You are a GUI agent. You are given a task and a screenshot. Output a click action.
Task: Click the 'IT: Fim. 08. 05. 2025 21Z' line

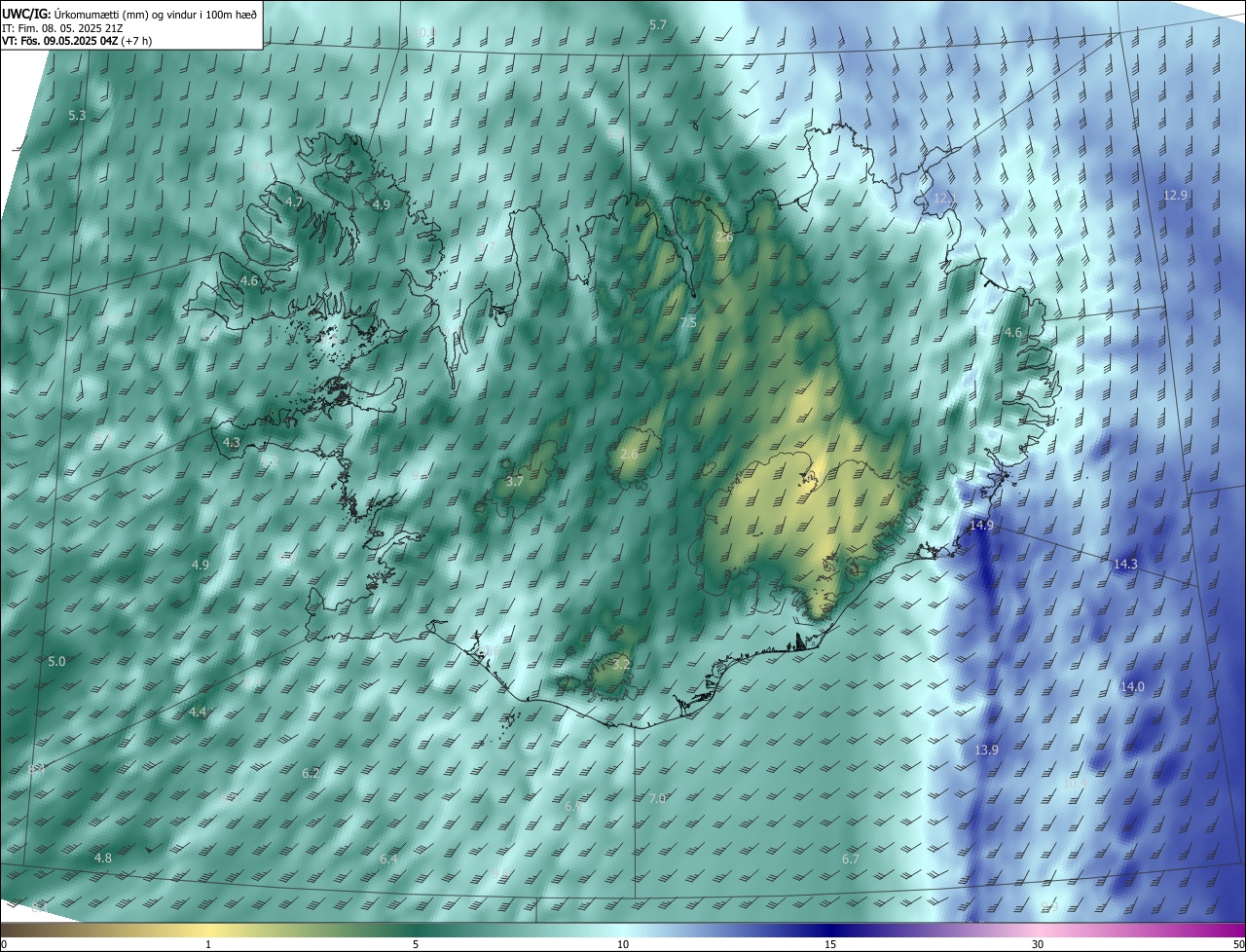(x=61, y=28)
